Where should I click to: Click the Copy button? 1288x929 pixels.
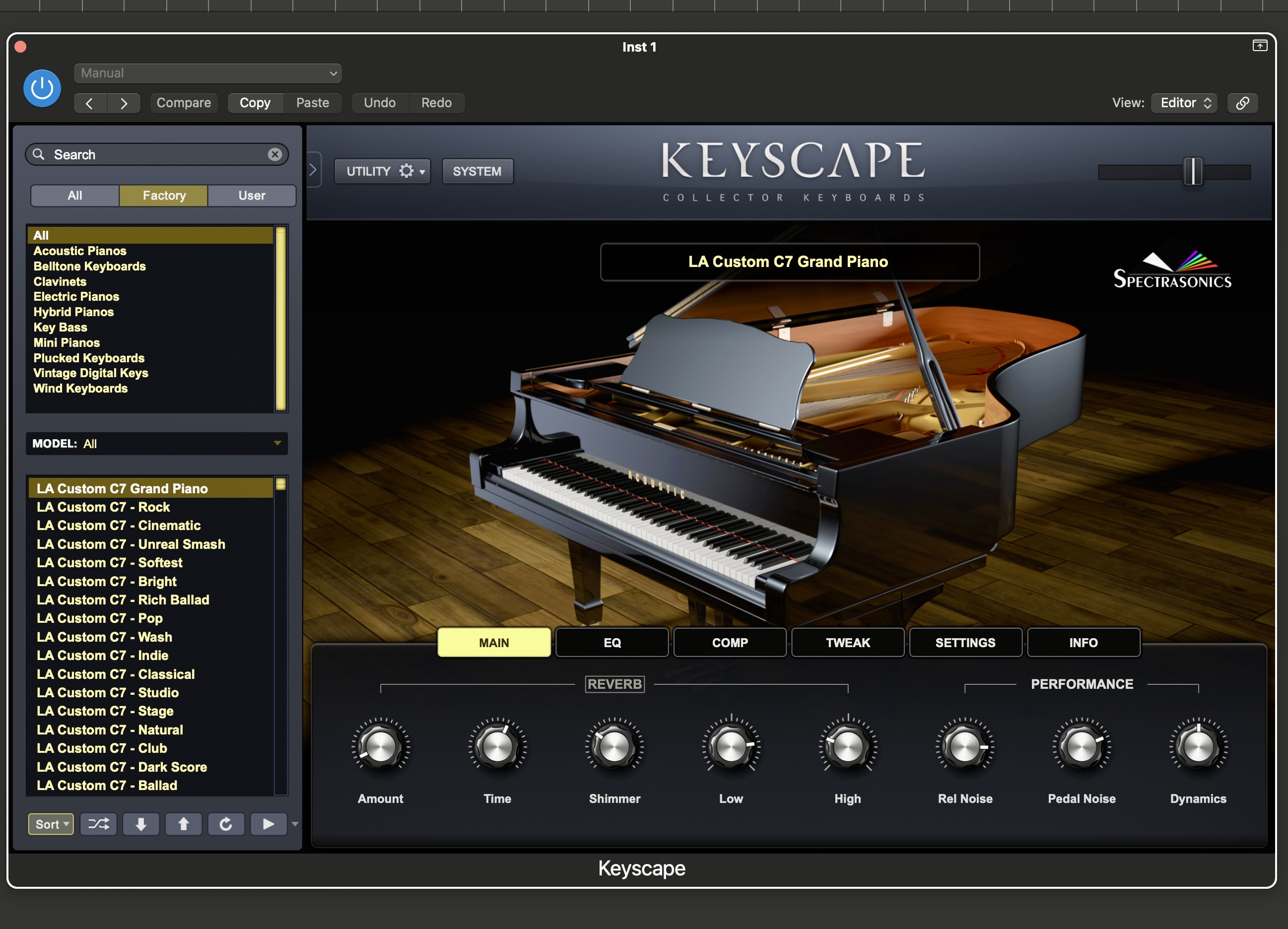tap(255, 103)
